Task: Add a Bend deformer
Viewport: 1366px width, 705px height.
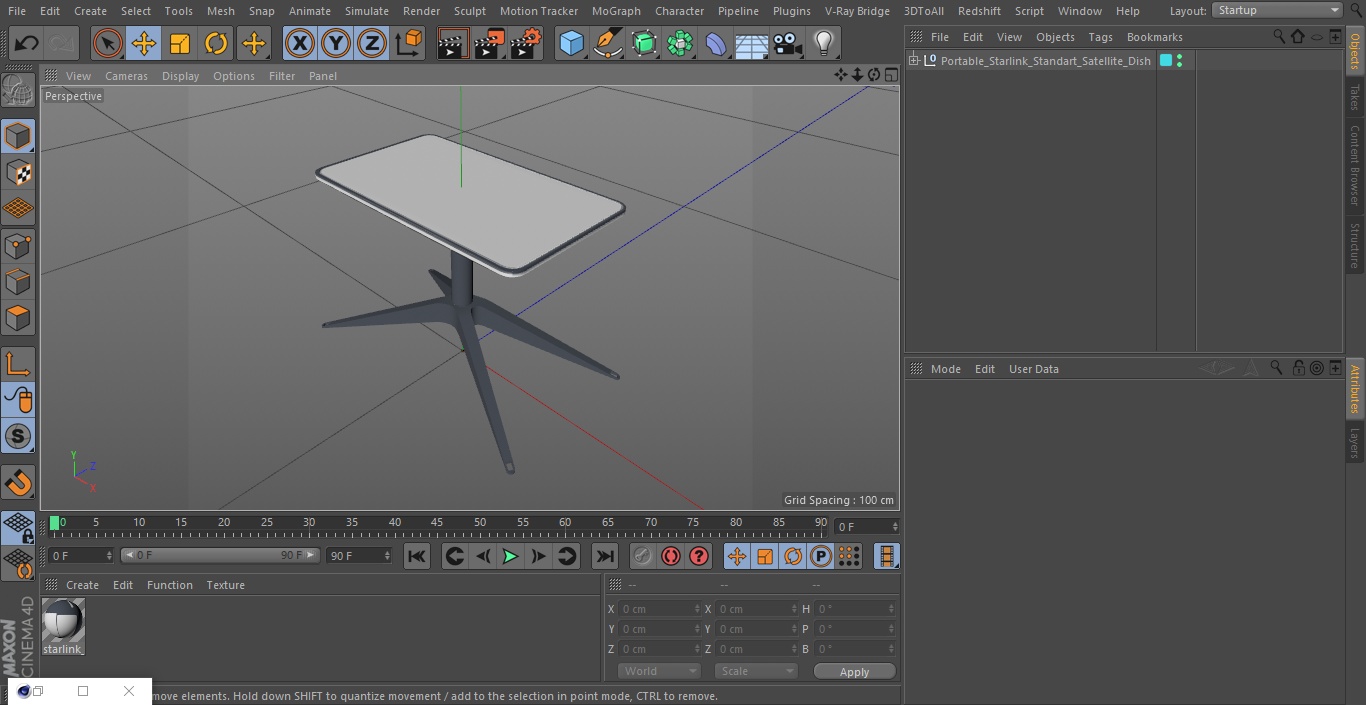Action: [x=716, y=43]
